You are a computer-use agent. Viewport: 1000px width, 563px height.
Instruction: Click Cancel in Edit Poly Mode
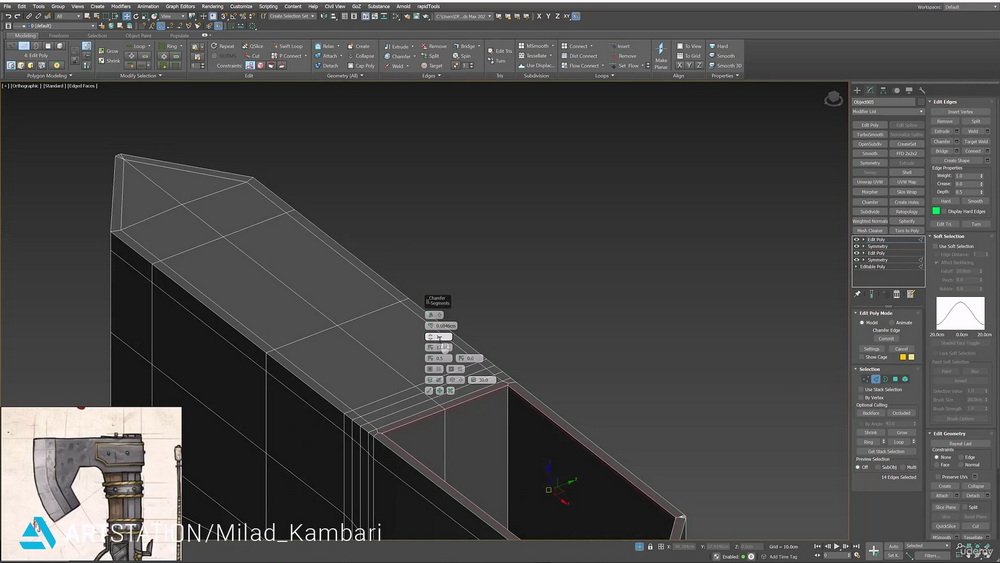coord(901,349)
